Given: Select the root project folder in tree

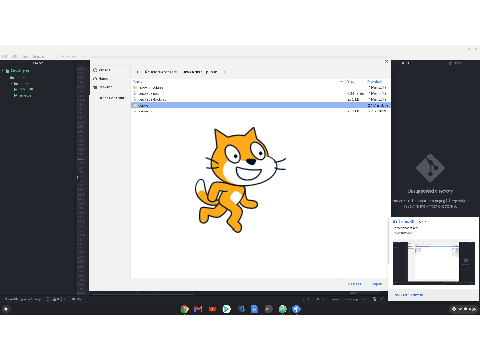Looking at the screenshot, I should 19,71.
